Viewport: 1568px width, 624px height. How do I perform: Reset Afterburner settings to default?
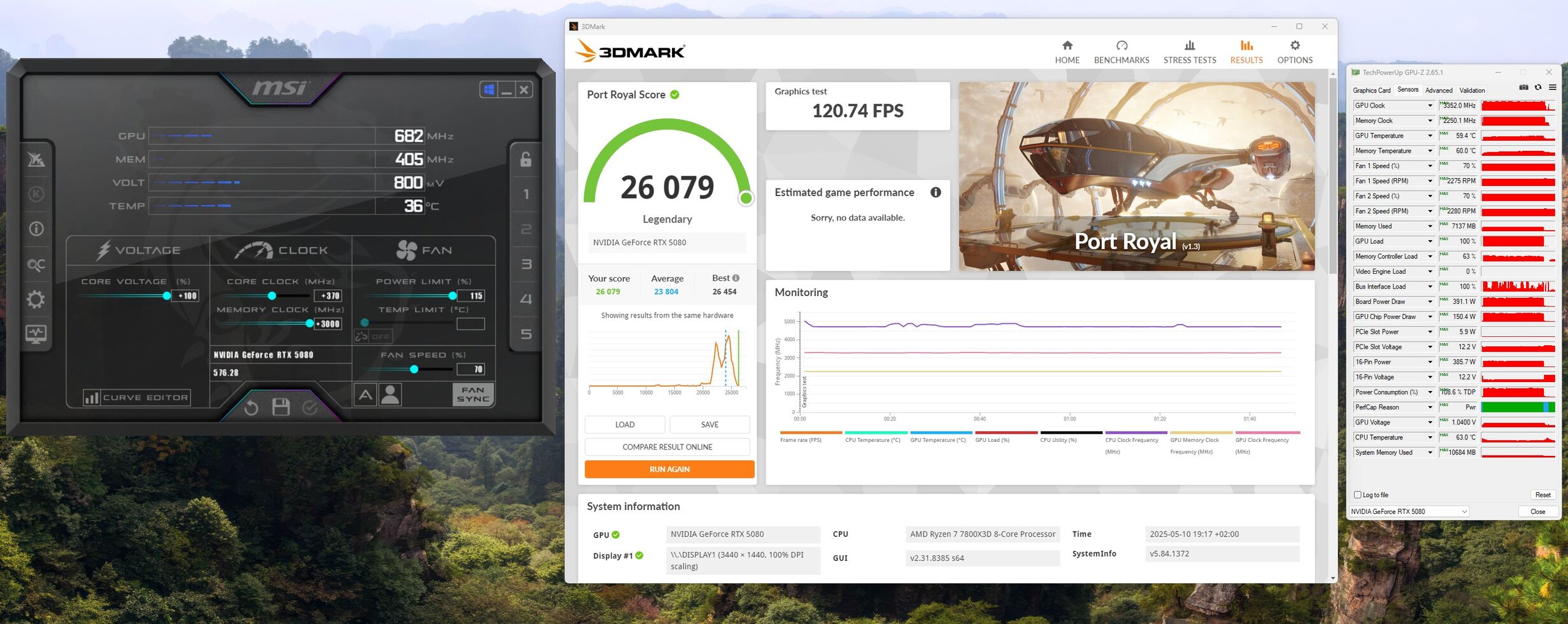pyautogui.click(x=251, y=408)
